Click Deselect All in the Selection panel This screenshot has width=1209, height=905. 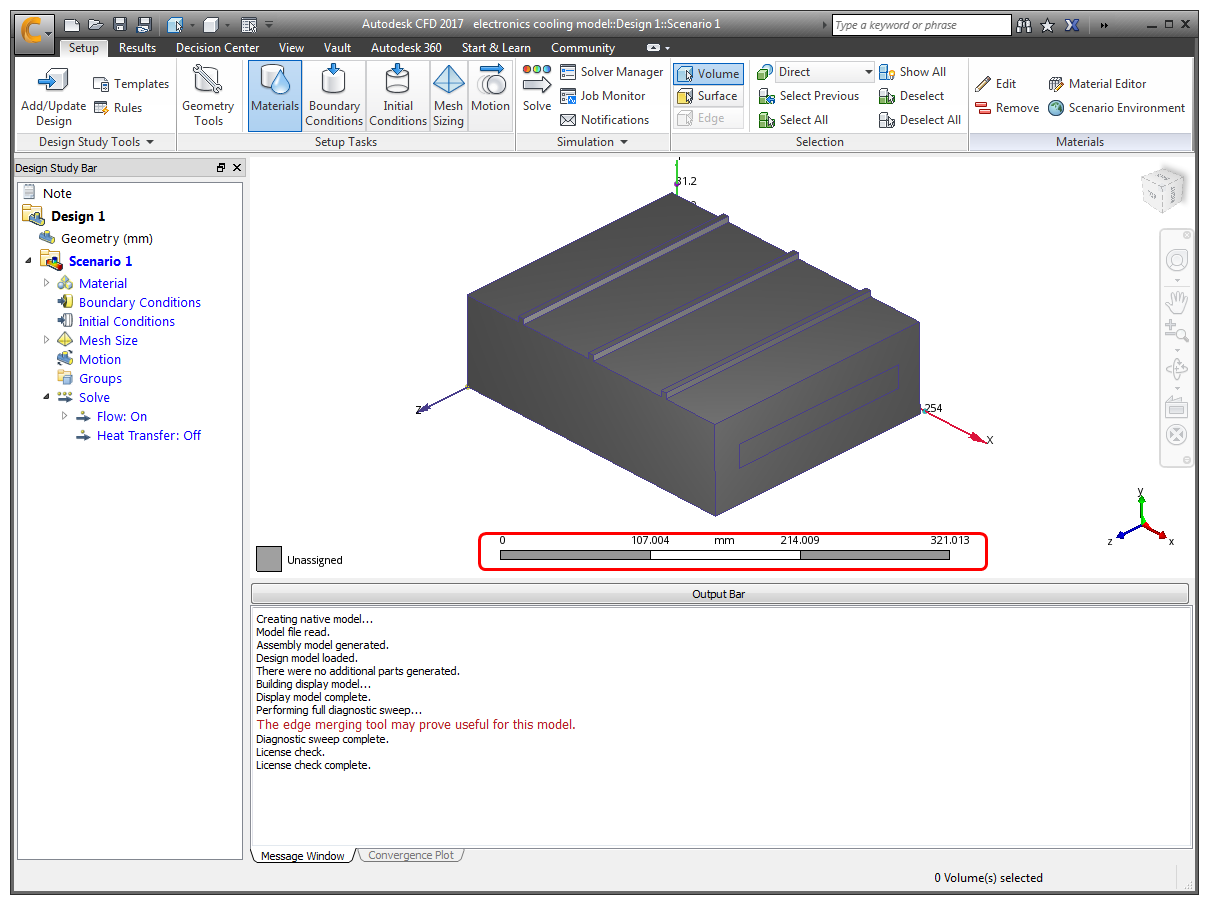click(920, 120)
